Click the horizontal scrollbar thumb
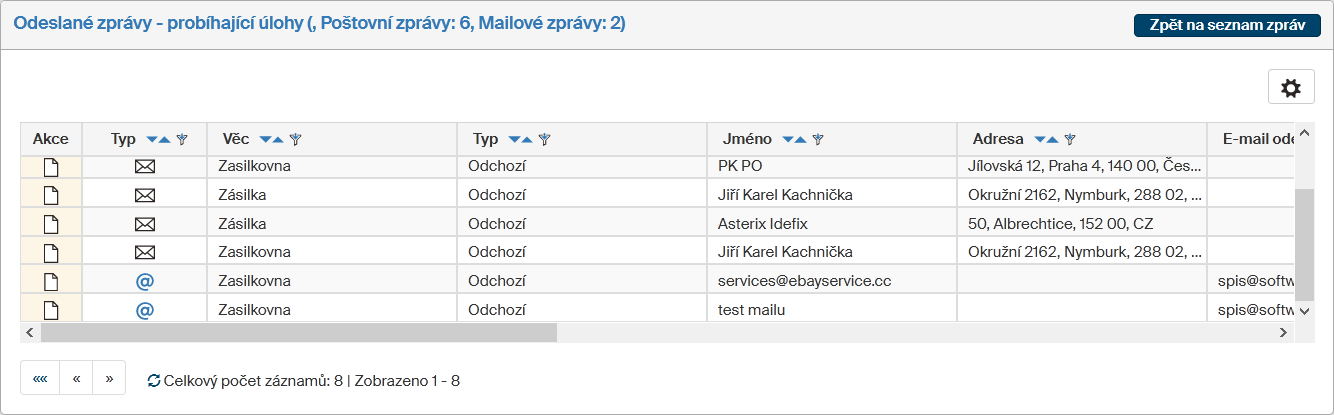 pos(298,333)
